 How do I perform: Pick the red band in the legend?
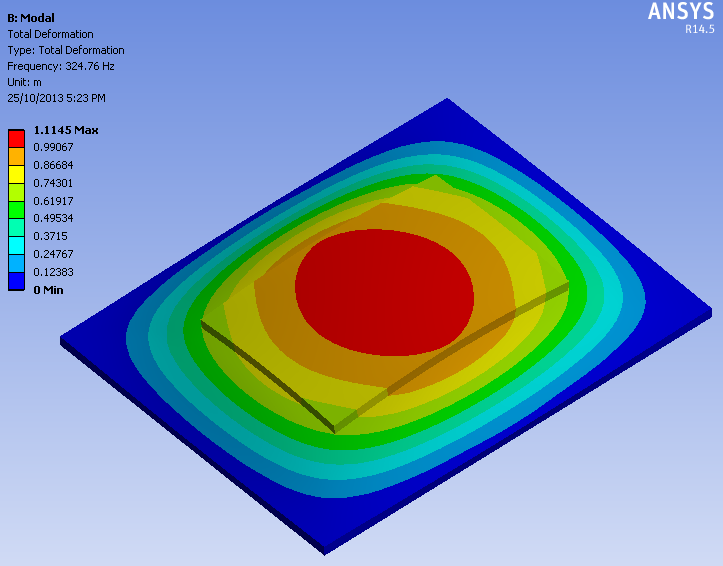click(x=16, y=138)
